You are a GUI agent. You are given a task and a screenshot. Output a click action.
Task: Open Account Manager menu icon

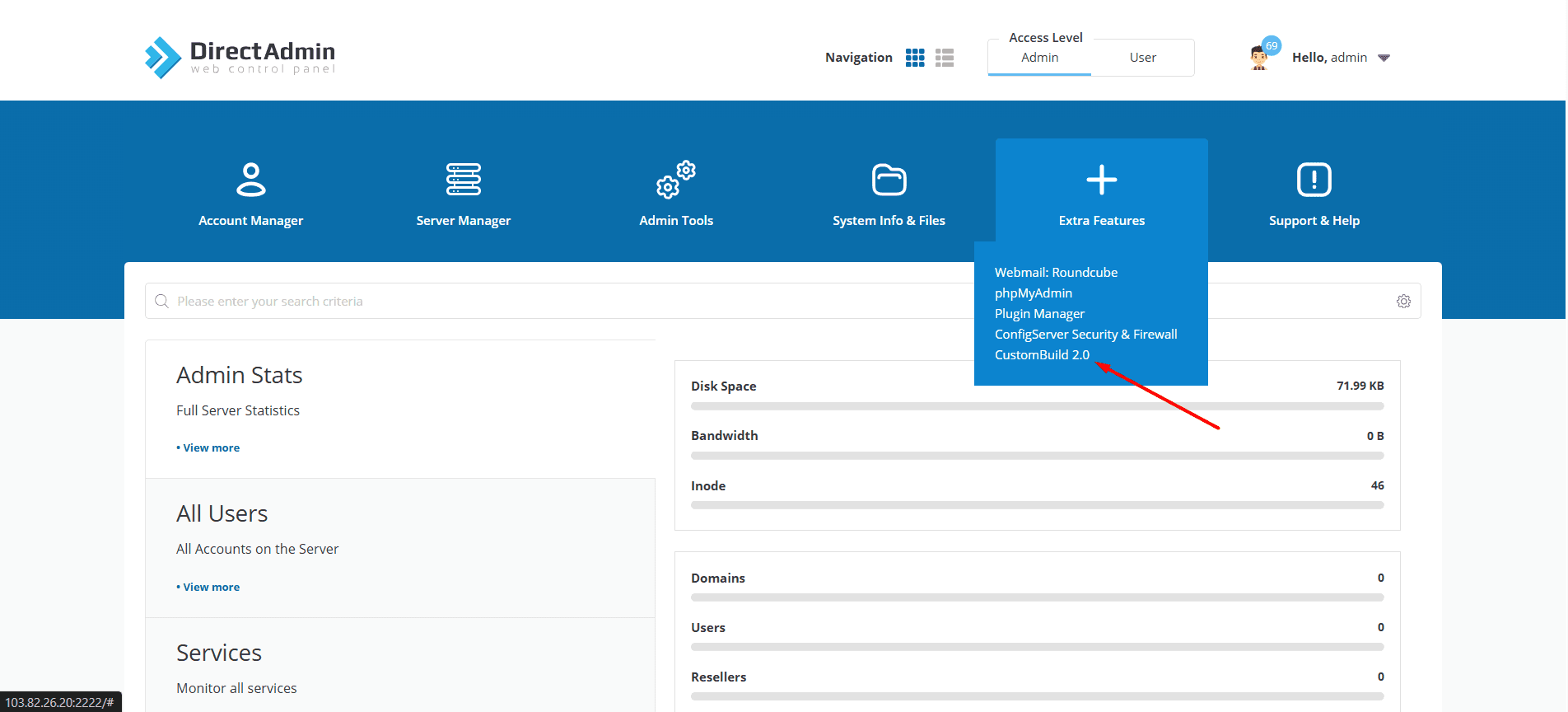[250, 180]
